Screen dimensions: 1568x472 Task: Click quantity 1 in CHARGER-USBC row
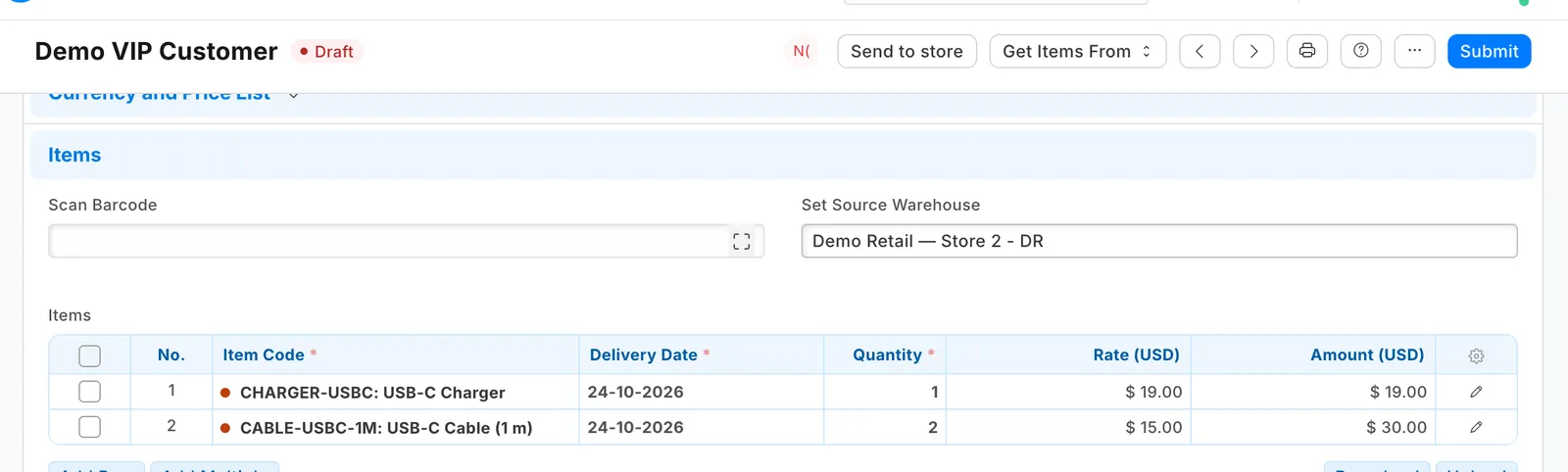[885, 392]
